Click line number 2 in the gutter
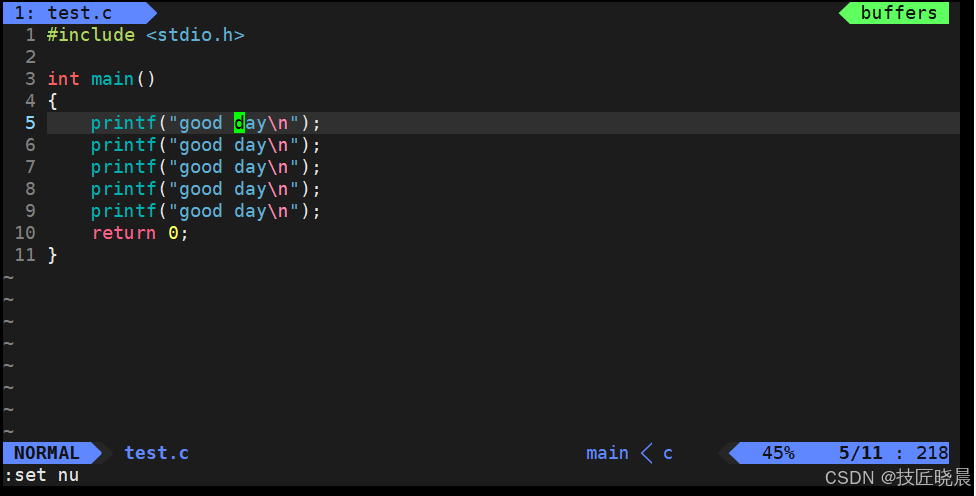Viewport: 976px width, 496px height. tap(30, 57)
